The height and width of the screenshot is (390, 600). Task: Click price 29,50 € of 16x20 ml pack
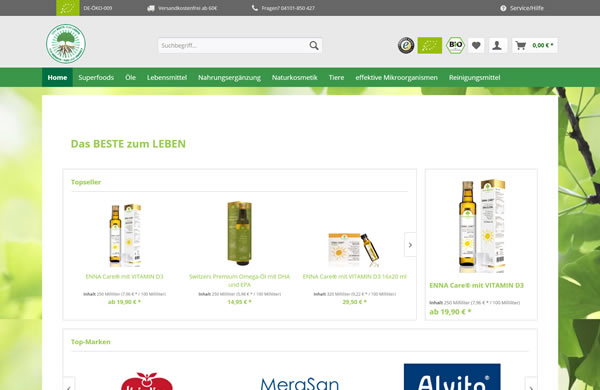click(354, 302)
